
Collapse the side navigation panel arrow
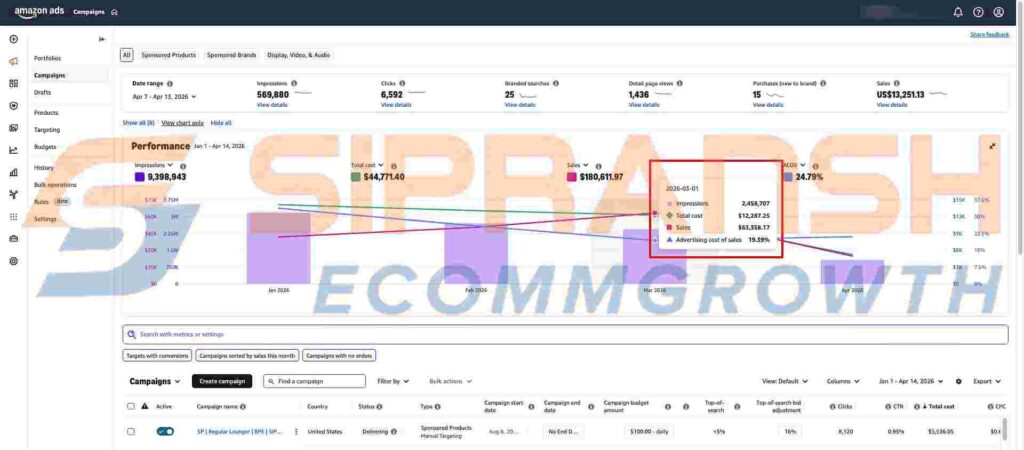click(x=102, y=39)
